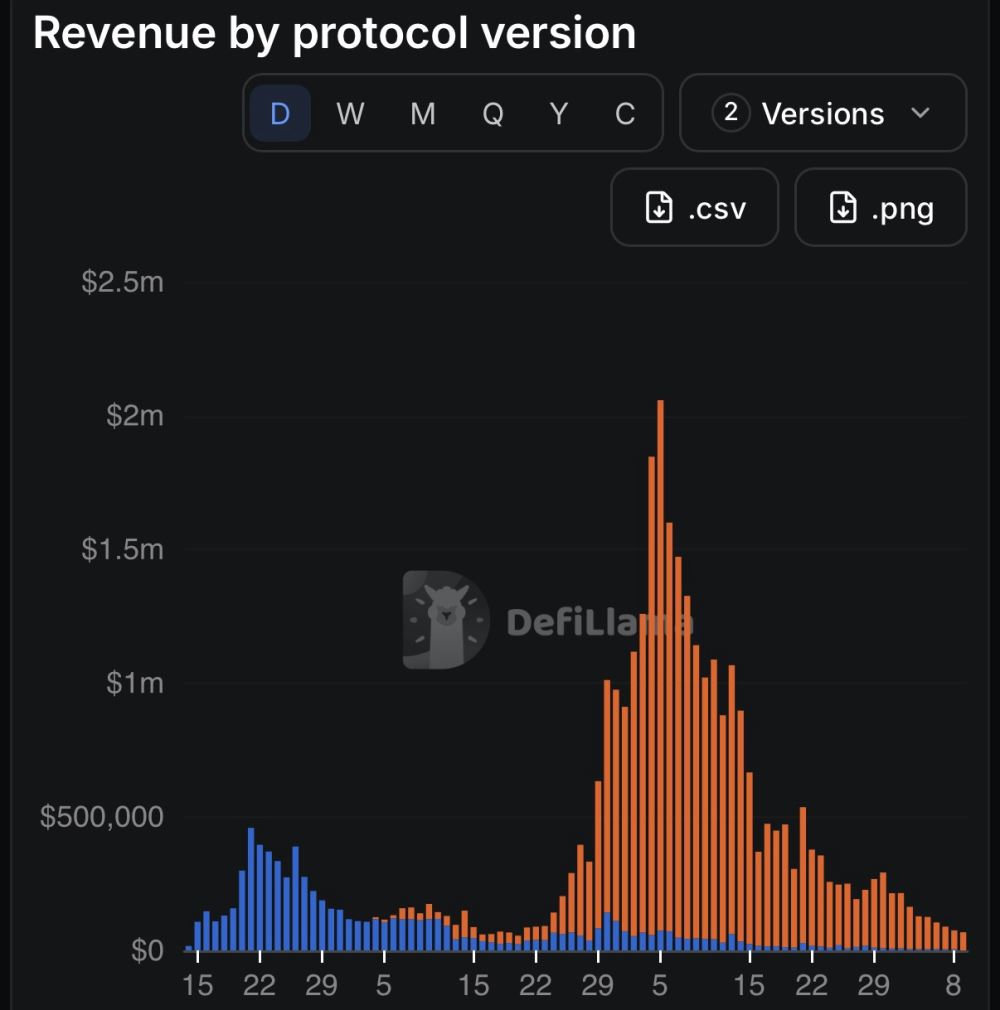Screen dimensions: 1000x1010
Task: Click the $2m y-axis label
Action: coord(135,416)
